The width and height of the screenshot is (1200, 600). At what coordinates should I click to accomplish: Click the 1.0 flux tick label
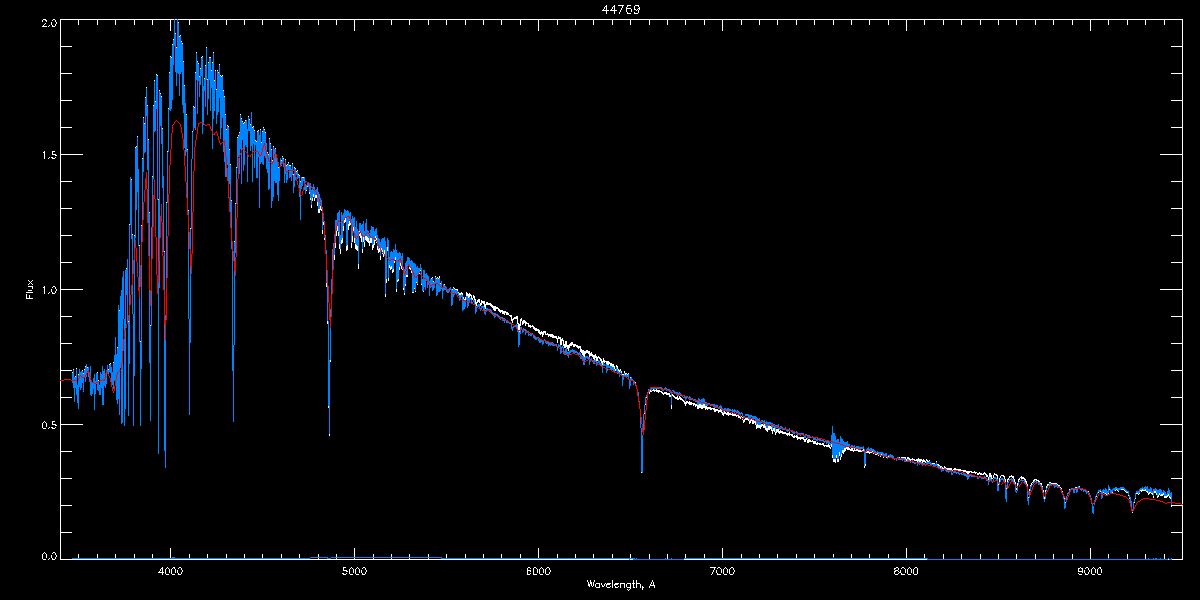pyautogui.click(x=48, y=290)
